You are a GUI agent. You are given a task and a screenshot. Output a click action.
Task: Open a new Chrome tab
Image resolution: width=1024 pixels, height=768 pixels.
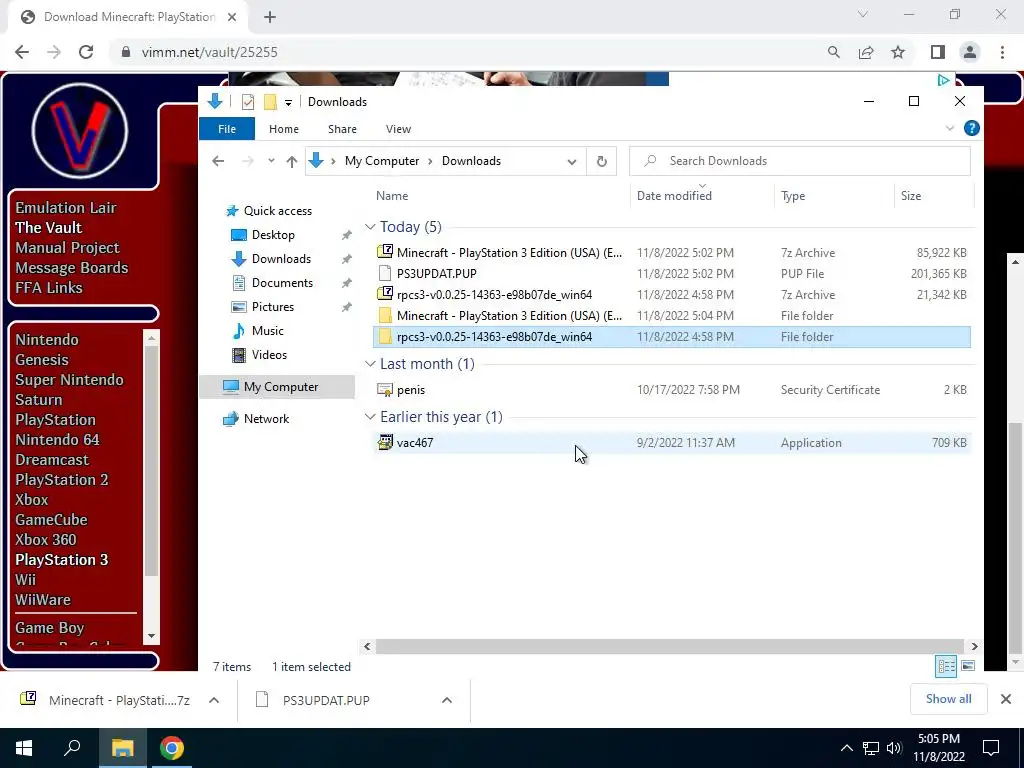coord(270,17)
